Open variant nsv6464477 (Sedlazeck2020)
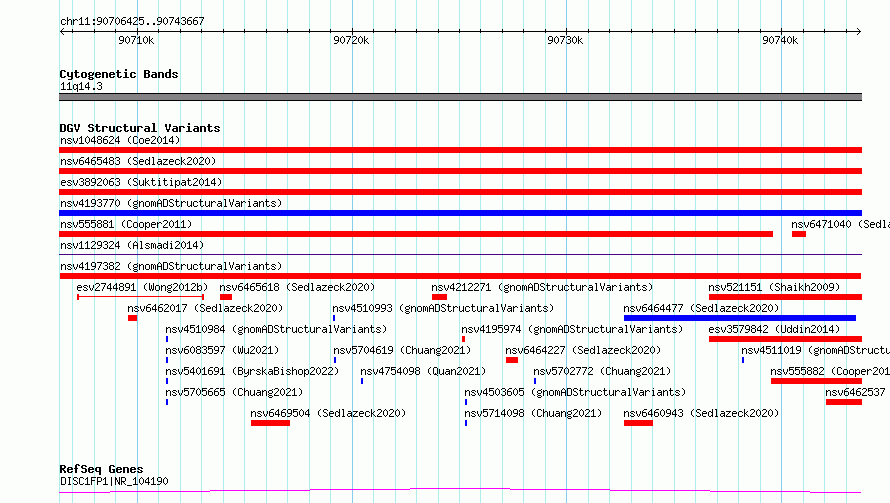The height and width of the screenshot is (503, 890). (x=701, y=308)
